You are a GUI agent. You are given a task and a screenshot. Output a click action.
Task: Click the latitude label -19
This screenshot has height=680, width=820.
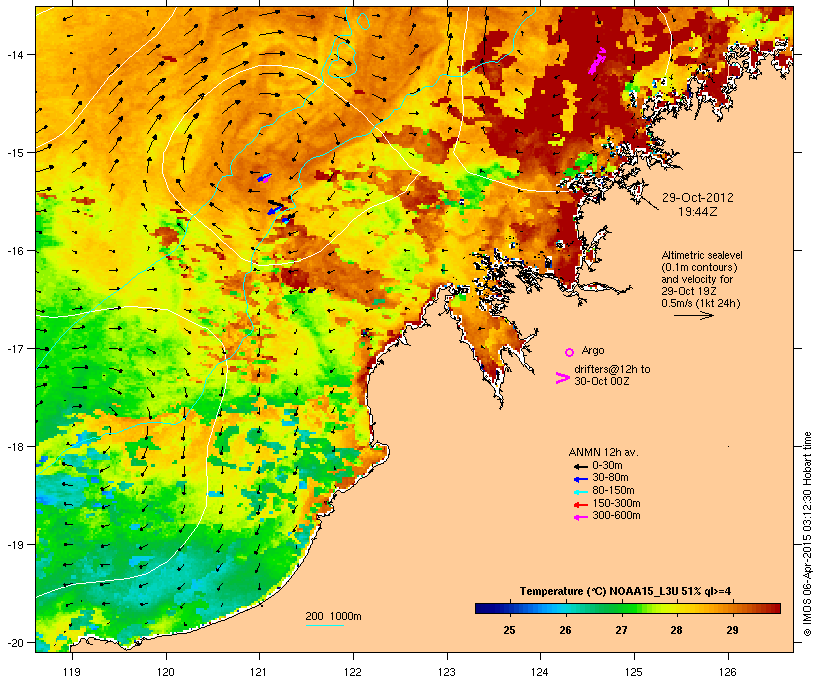pos(14,545)
